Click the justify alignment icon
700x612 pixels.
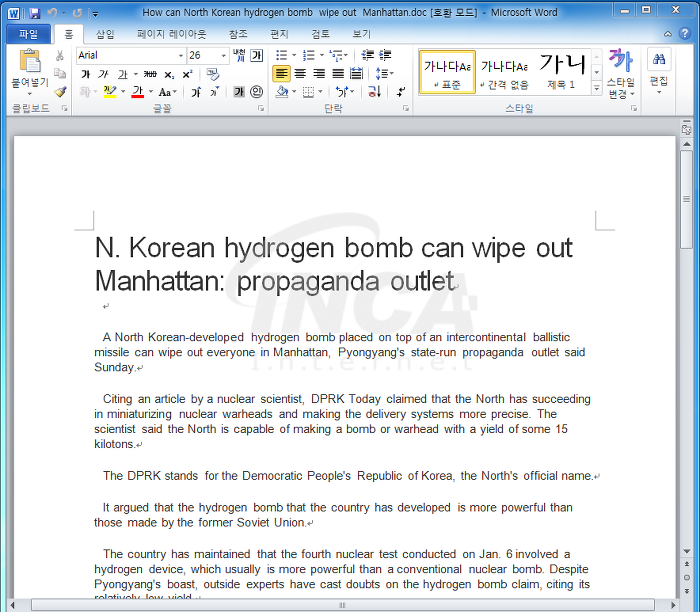coord(338,74)
